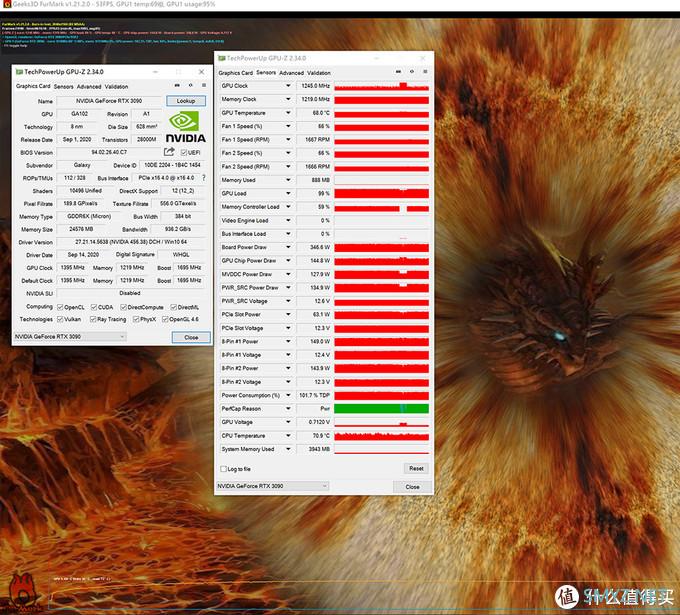Click the Bus Interface question mark icon

click(x=204, y=178)
